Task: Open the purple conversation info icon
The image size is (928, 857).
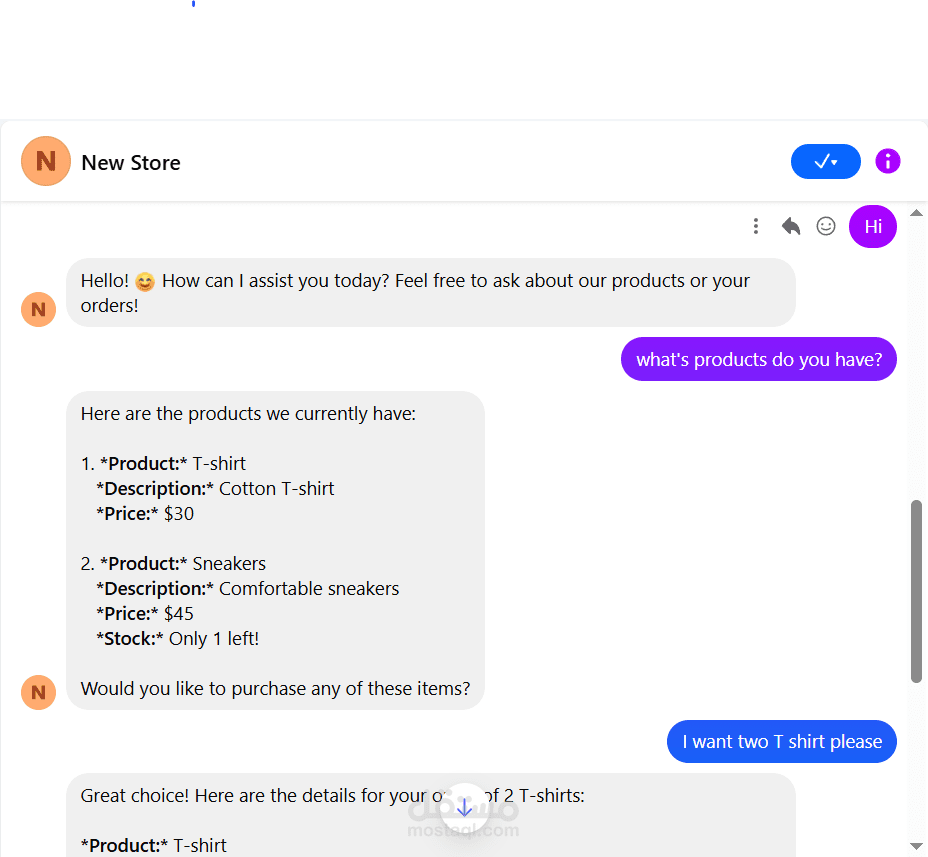Action: [887, 161]
